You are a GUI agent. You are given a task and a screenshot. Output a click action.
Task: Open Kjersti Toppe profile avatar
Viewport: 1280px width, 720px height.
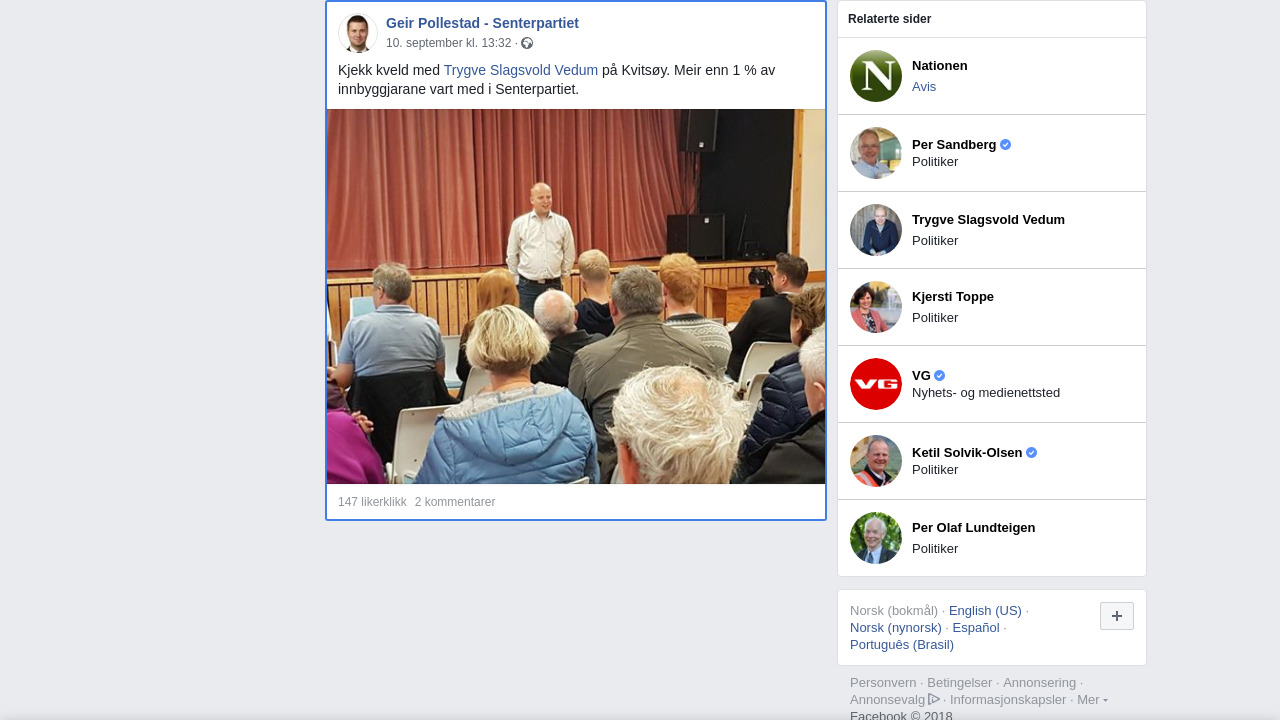click(876, 307)
